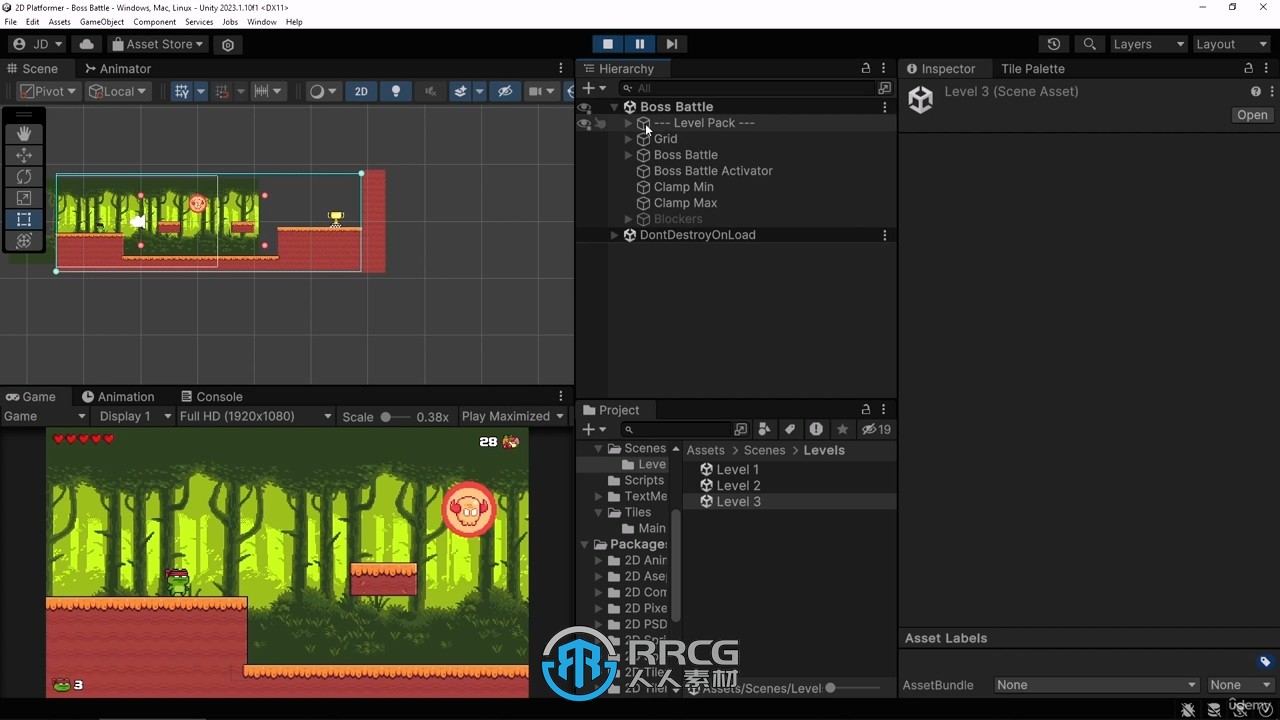Open search icon in Hierarchy search bar
This screenshot has width=1280, height=720.
tap(884, 88)
